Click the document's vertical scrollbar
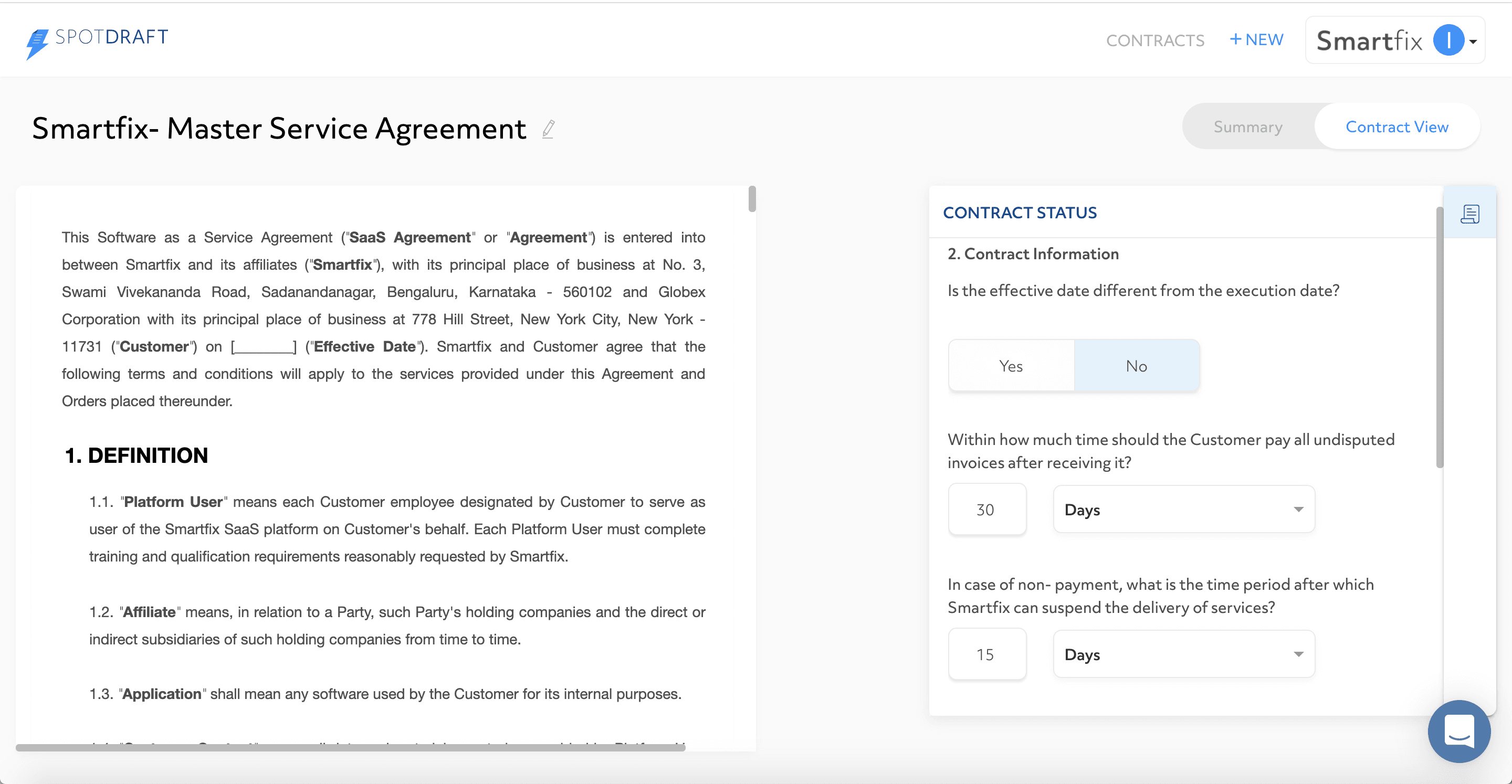The image size is (1512, 784). 752,199
